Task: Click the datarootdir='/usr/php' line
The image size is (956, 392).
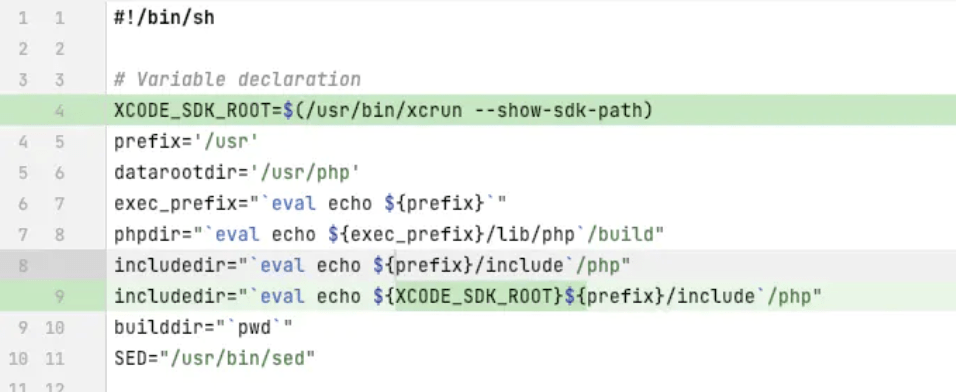Action: 237,173
